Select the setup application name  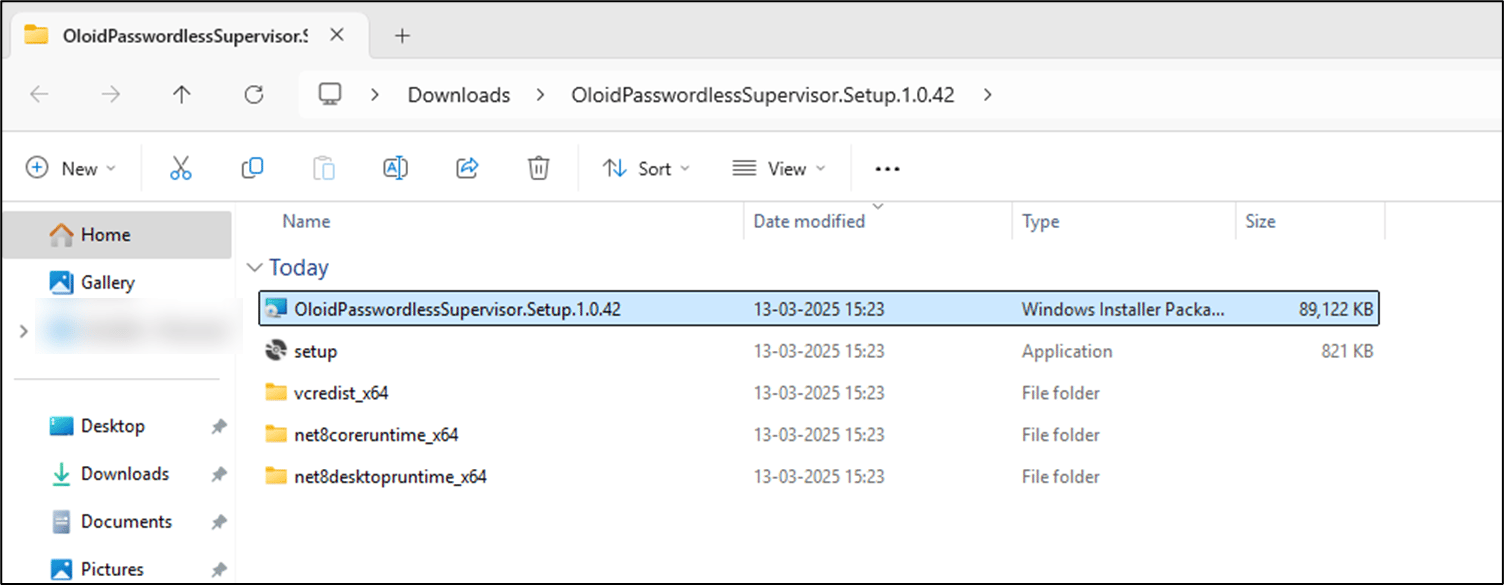[x=315, y=351]
